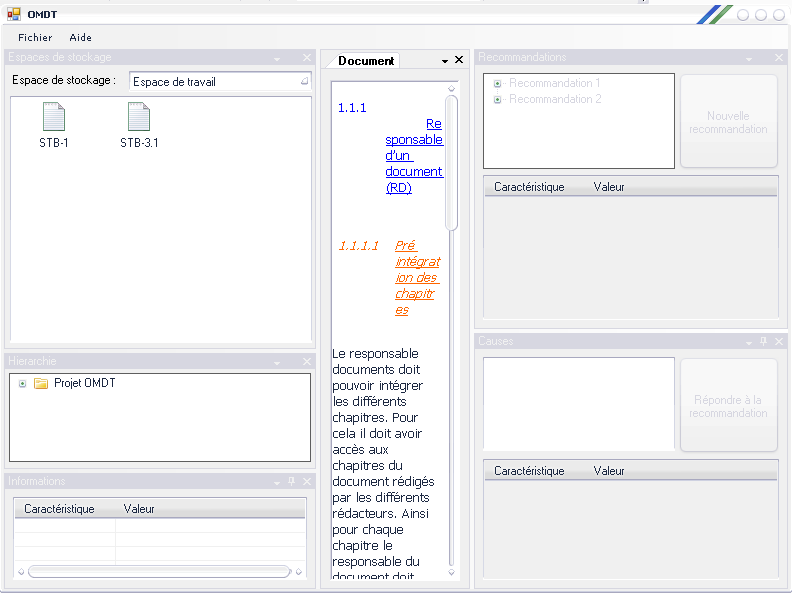Follow the Responsable d'un document (RD) link
This screenshot has width=792, height=593.
coord(414,156)
